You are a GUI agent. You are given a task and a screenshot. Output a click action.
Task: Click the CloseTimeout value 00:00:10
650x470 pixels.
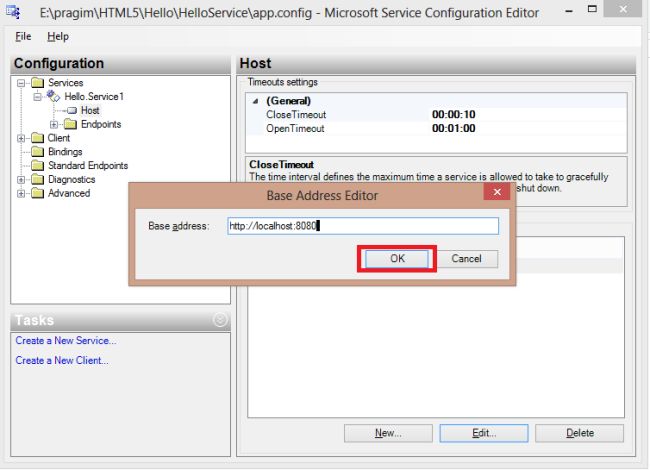pos(454,114)
